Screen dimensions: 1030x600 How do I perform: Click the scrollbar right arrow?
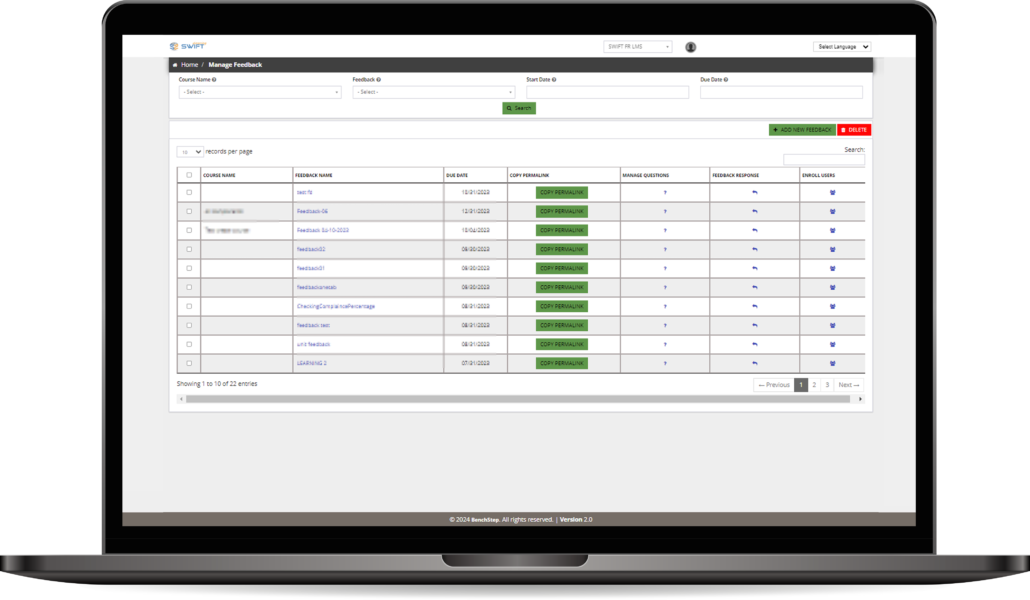[861, 399]
